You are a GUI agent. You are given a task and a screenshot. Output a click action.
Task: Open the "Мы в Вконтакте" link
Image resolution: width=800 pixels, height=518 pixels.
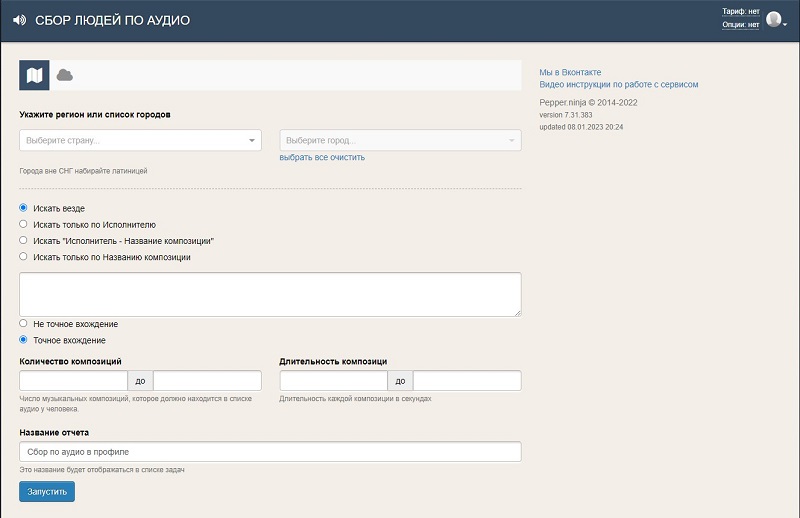(570, 72)
